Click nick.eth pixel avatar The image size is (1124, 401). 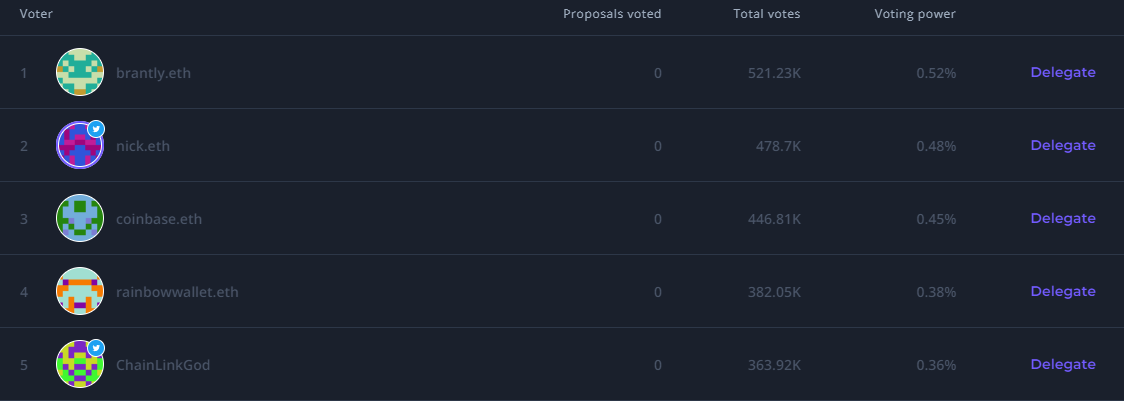click(x=80, y=145)
